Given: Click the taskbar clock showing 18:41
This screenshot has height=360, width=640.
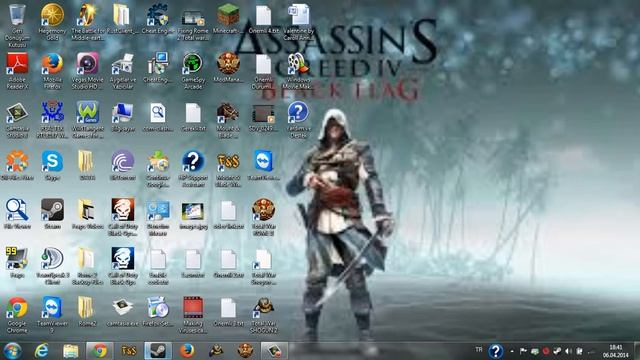Looking at the screenshot, I should click(x=616, y=351).
